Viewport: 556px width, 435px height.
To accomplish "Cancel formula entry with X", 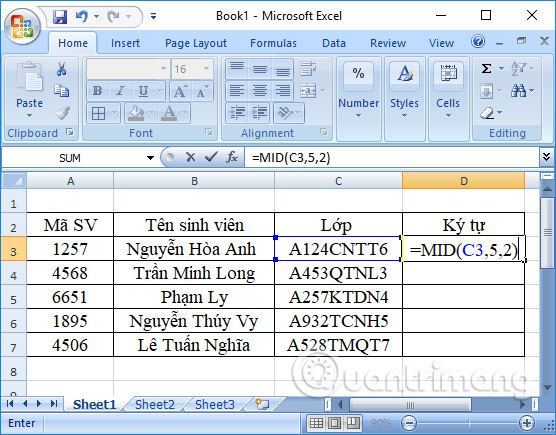I will tap(190, 157).
